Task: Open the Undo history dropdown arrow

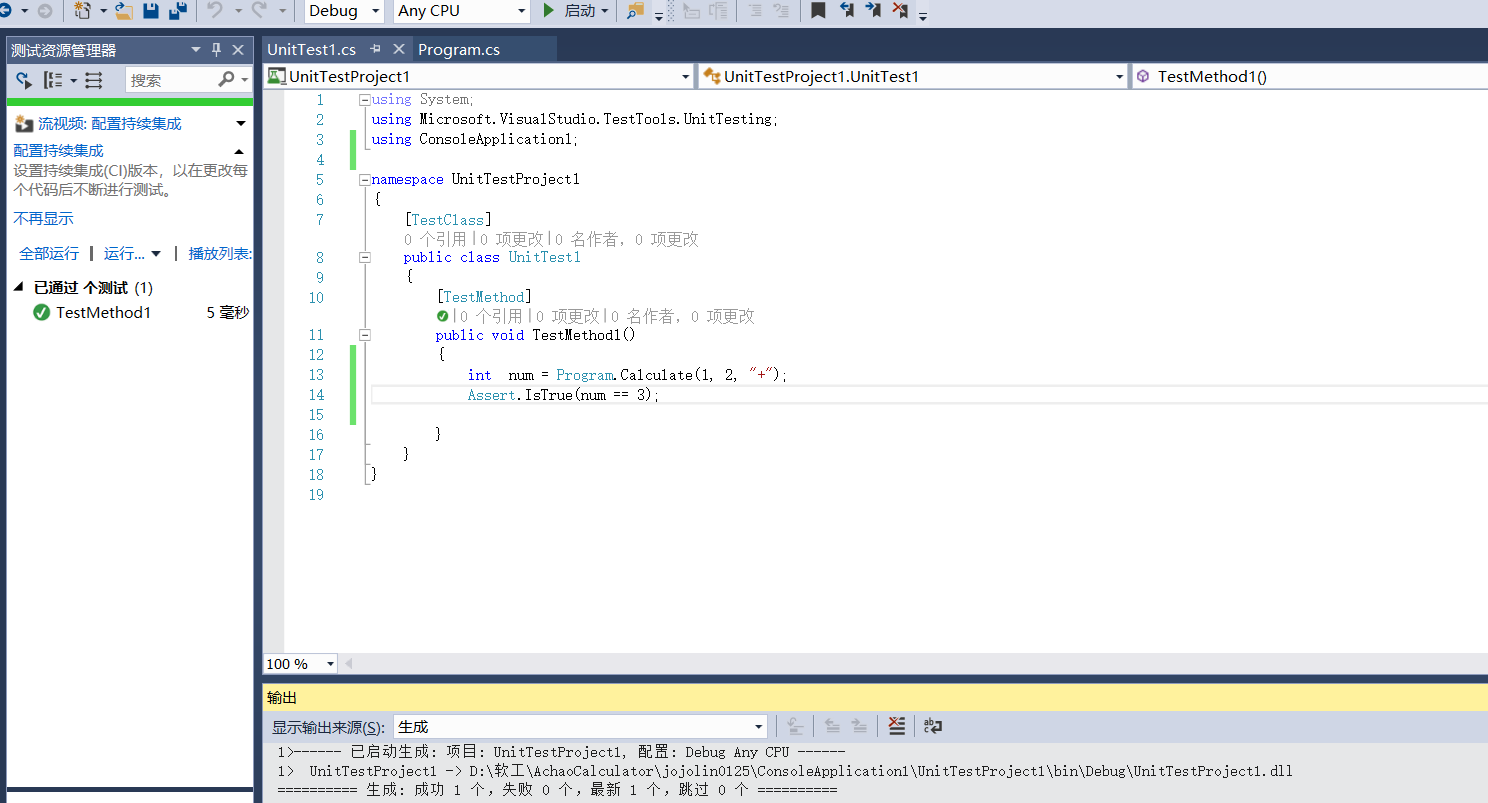Action: tap(238, 11)
